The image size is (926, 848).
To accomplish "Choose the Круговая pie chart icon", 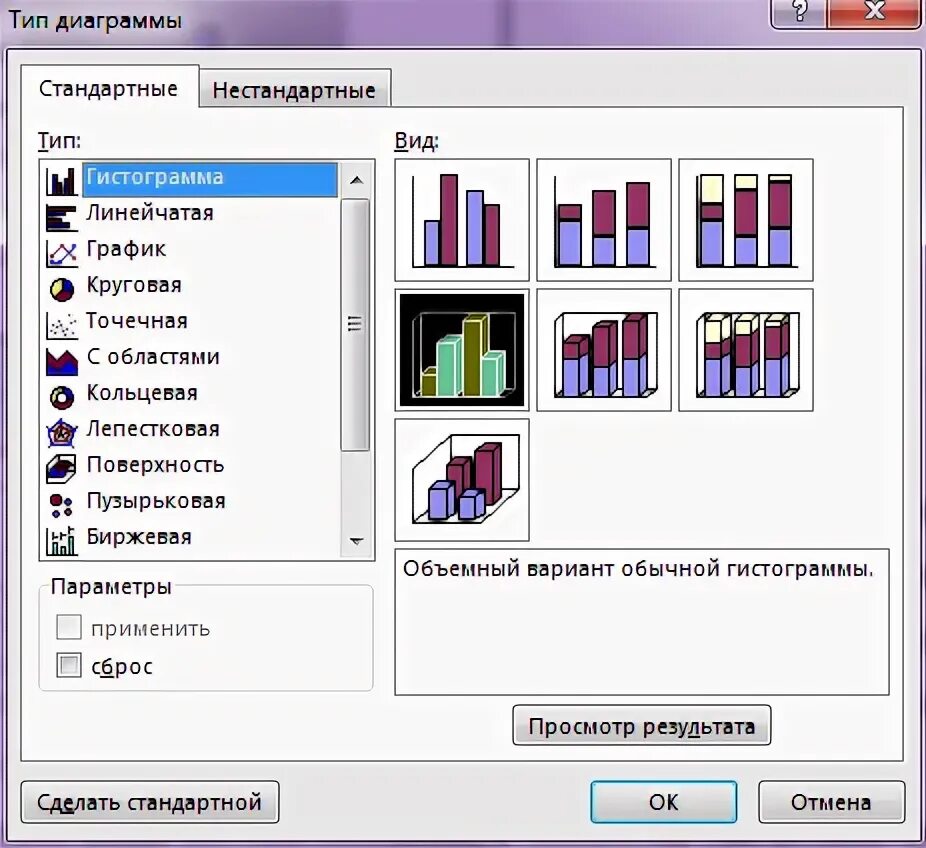I will tap(61, 289).
